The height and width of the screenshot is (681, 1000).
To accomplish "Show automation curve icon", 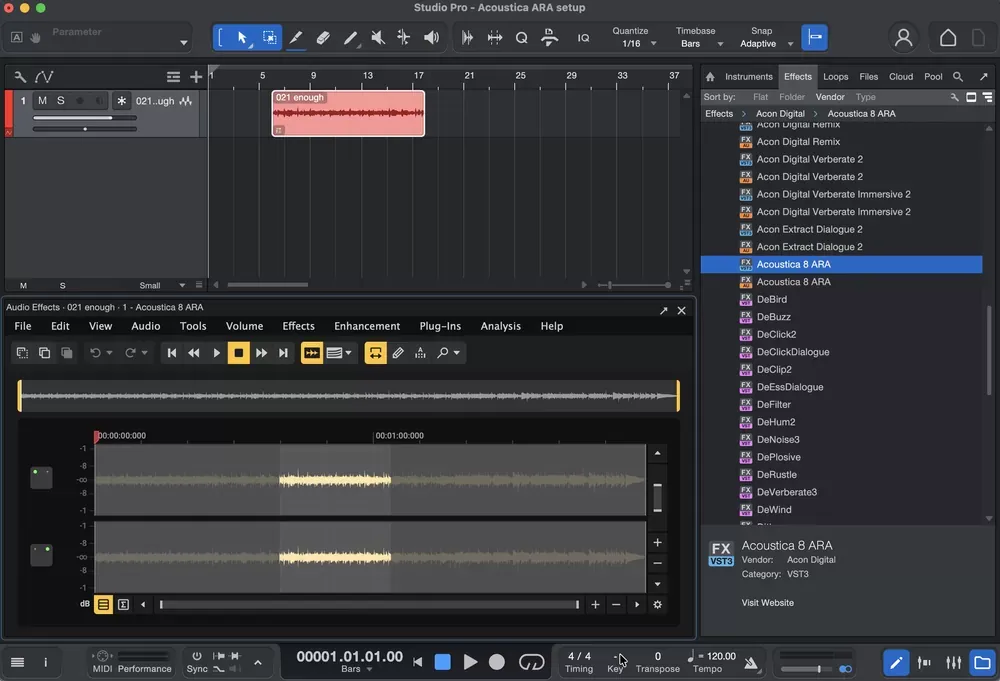I will coord(44,77).
